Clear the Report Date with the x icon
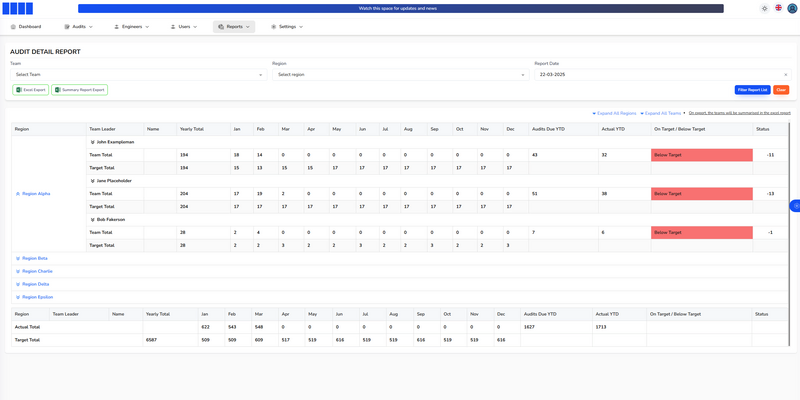The width and height of the screenshot is (800, 400). tap(785, 74)
